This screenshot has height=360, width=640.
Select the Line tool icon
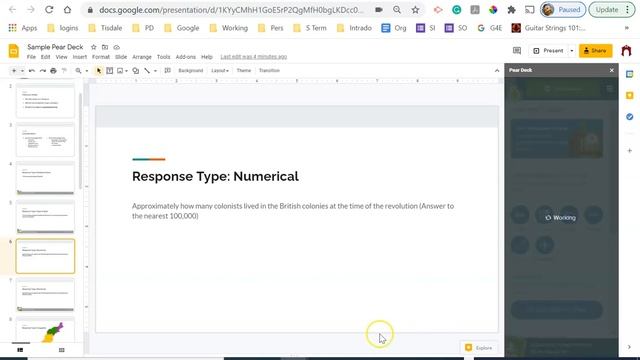pyautogui.click(x=147, y=71)
